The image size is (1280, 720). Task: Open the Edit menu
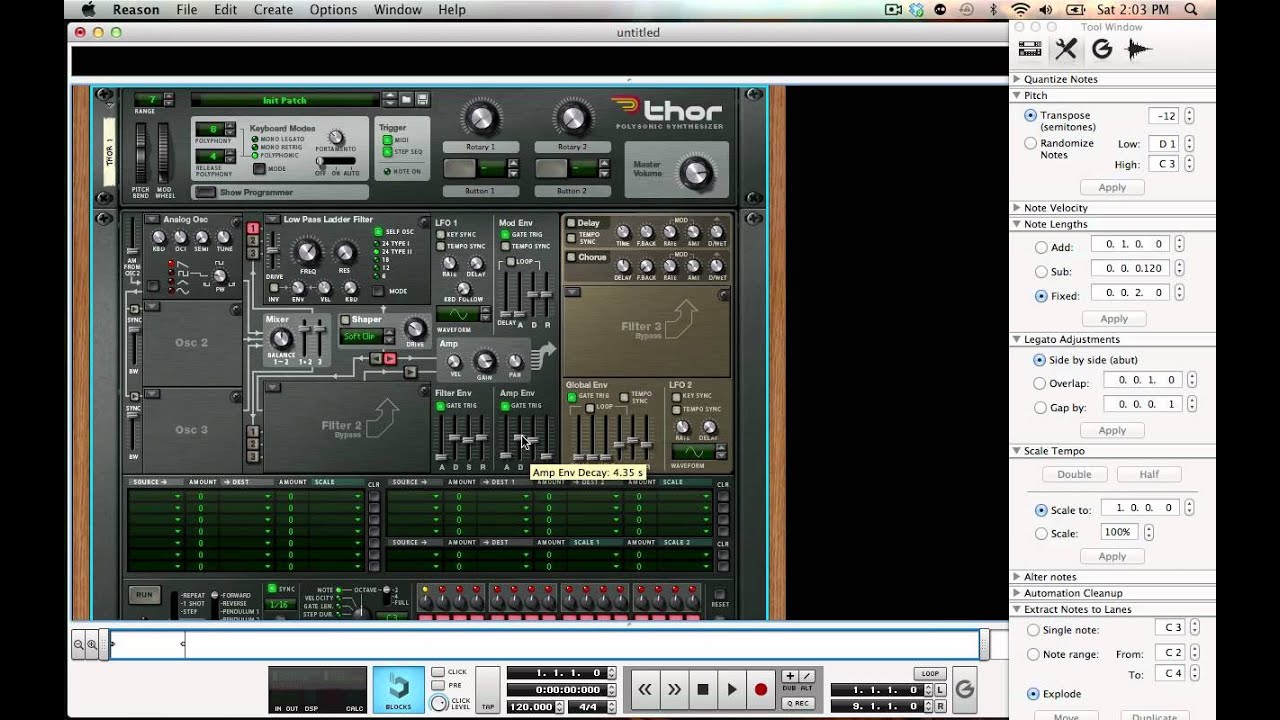pyautogui.click(x=225, y=10)
